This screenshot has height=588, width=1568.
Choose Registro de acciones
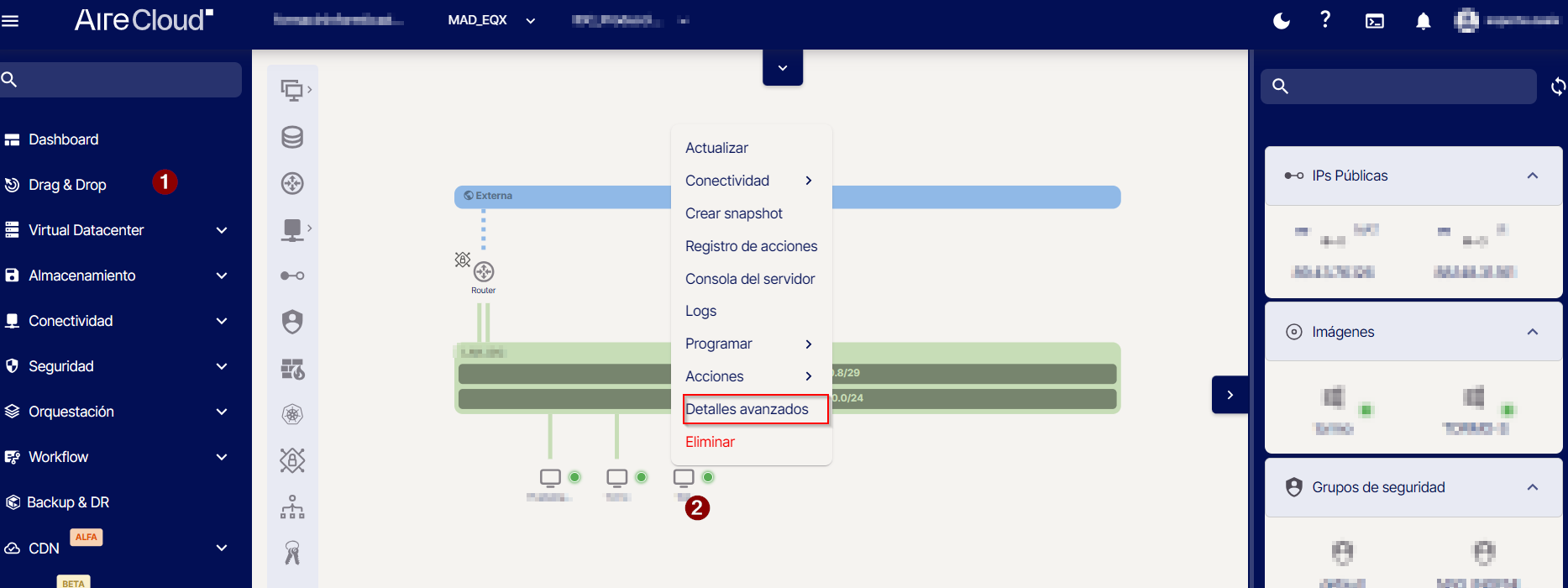pos(751,246)
